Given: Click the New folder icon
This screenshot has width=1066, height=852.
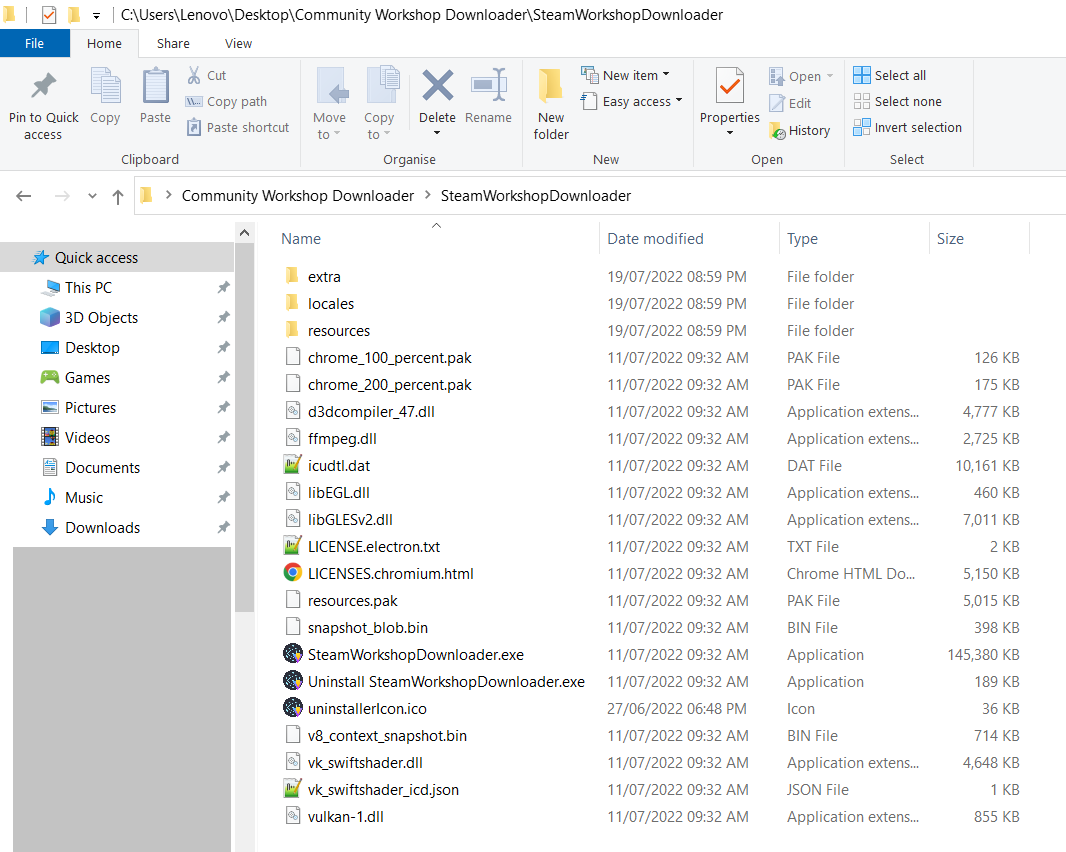Looking at the screenshot, I should pos(551,87).
